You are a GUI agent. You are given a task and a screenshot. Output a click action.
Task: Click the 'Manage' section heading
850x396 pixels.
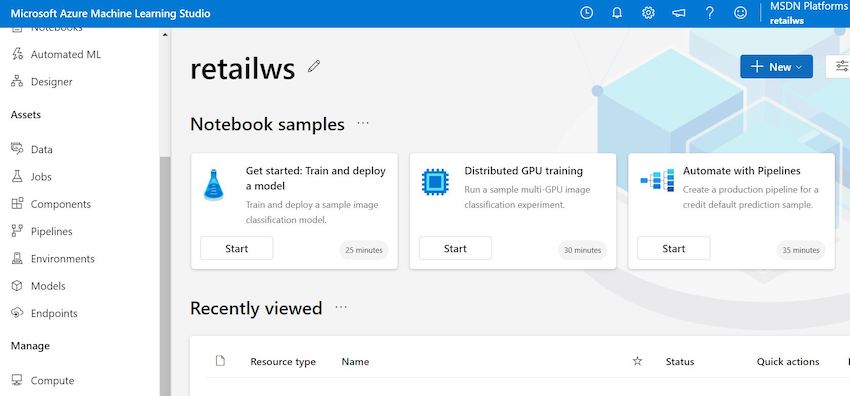click(30, 346)
